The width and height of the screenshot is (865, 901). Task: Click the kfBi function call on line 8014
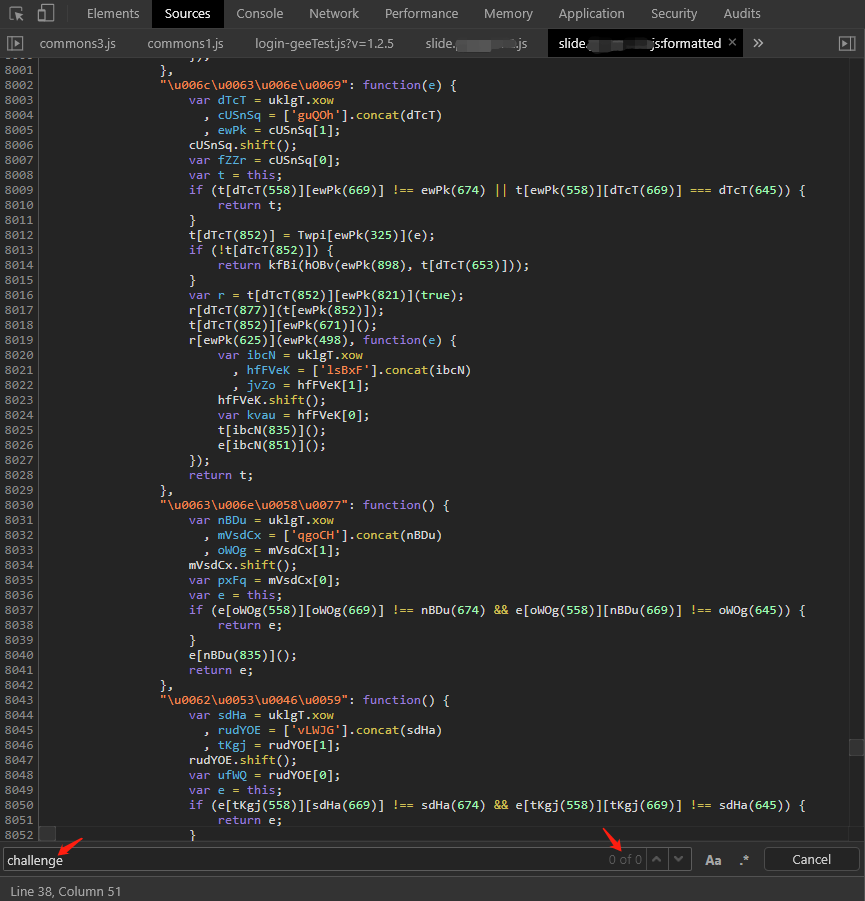tap(283, 265)
